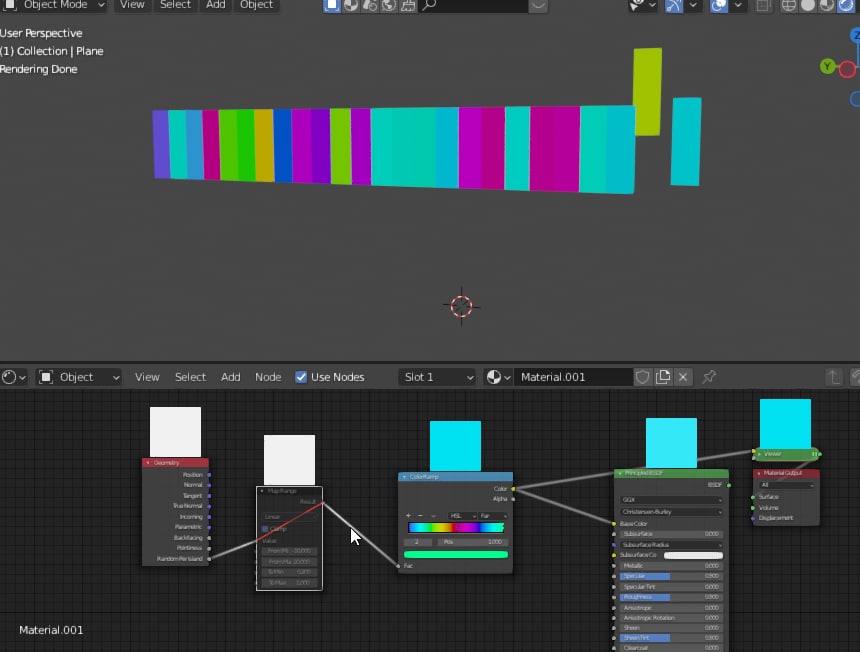This screenshot has height=652, width=860.
Task: Open the Node menu in node editor
Action: [268, 377]
